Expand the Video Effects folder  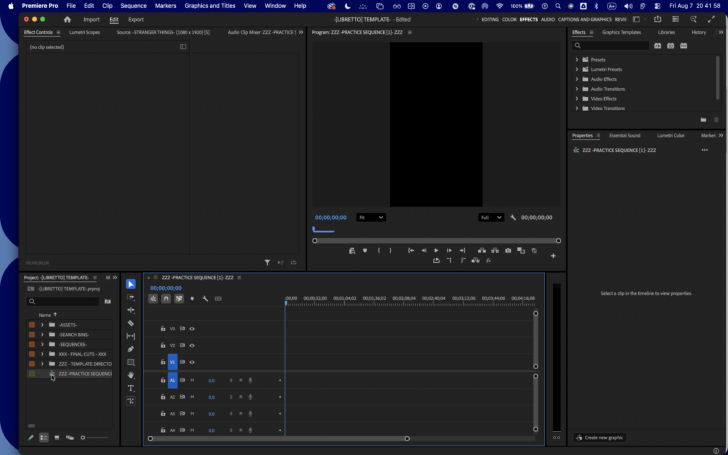577,98
